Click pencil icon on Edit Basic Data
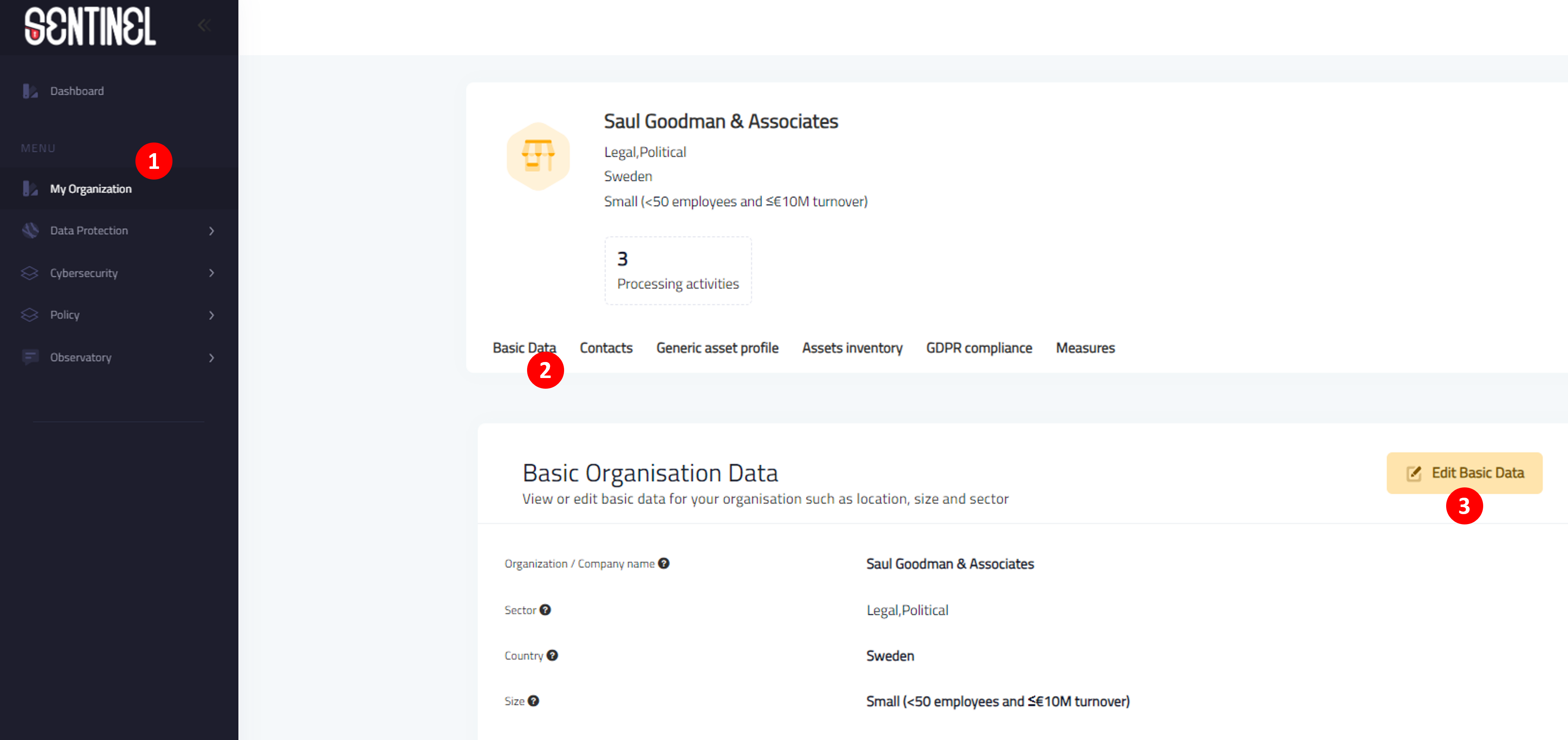The image size is (1568, 740). click(x=1413, y=474)
